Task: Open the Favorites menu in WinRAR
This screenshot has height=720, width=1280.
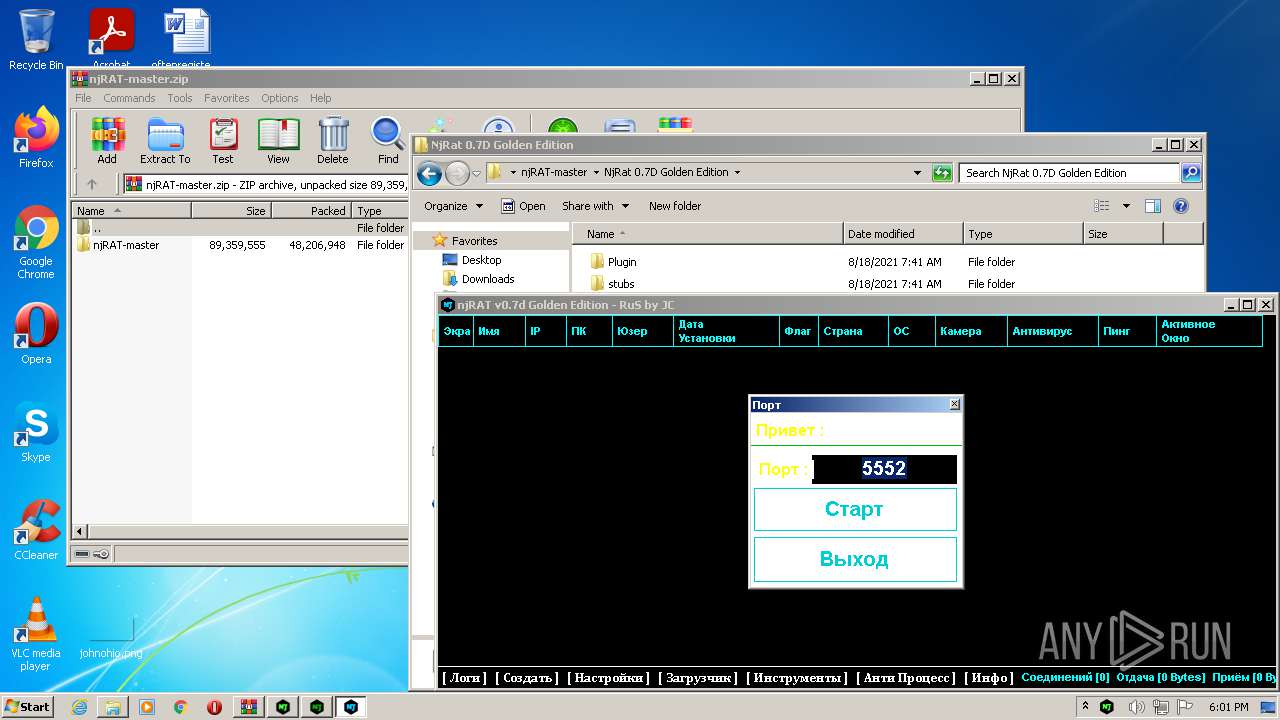Action: (x=227, y=98)
